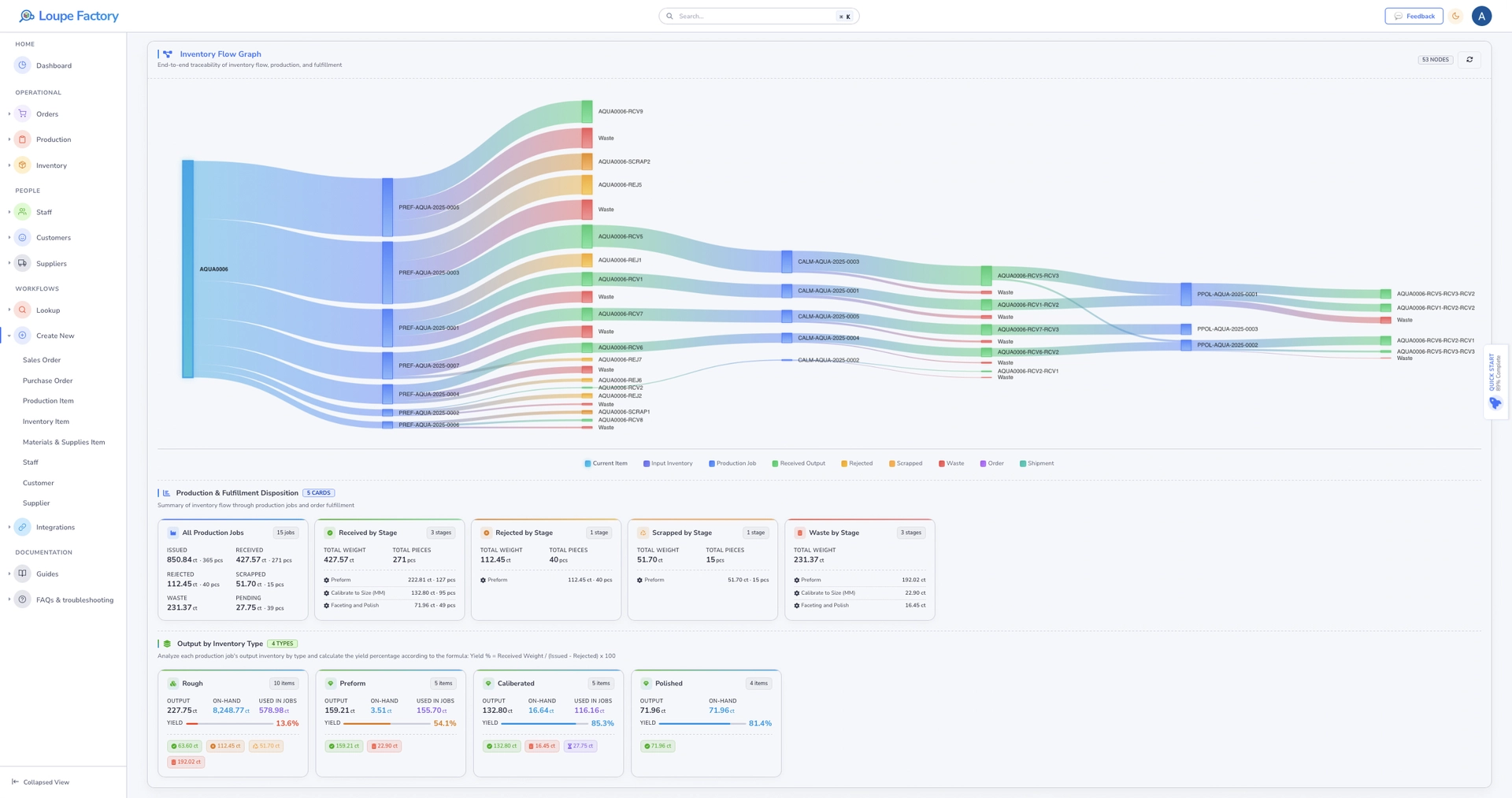Click the 5 CARDS badge
Screen dimensions: 1512x798
click(x=318, y=493)
